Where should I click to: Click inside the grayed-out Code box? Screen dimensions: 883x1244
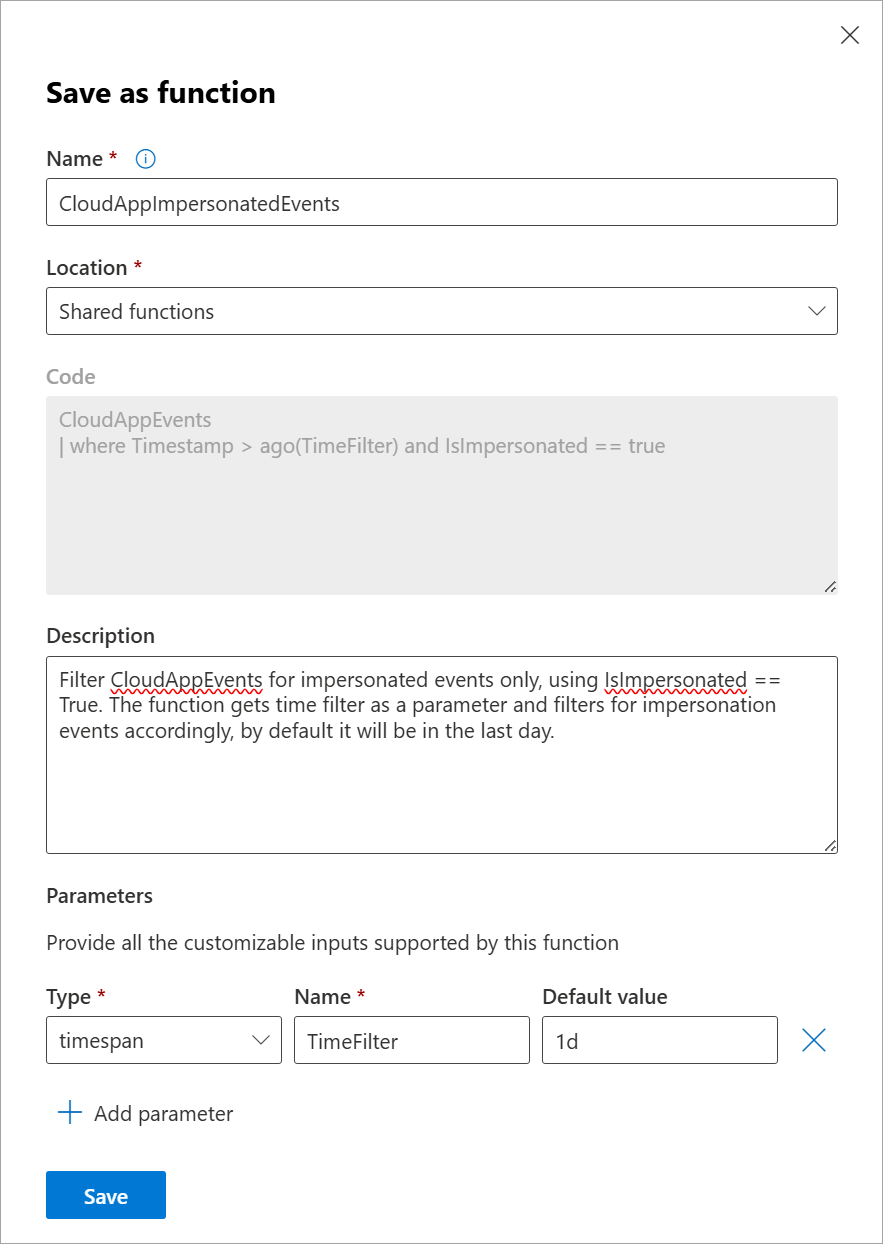click(x=441, y=500)
